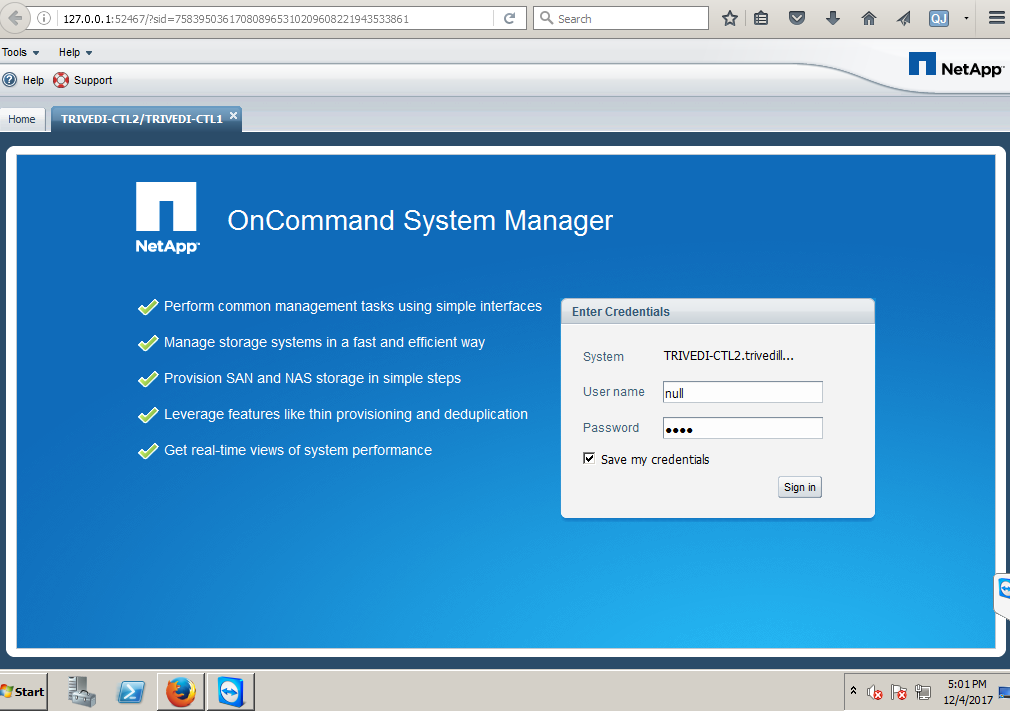Click into the User name field
Image resolution: width=1010 pixels, height=711 pixels.
point(742,393)
